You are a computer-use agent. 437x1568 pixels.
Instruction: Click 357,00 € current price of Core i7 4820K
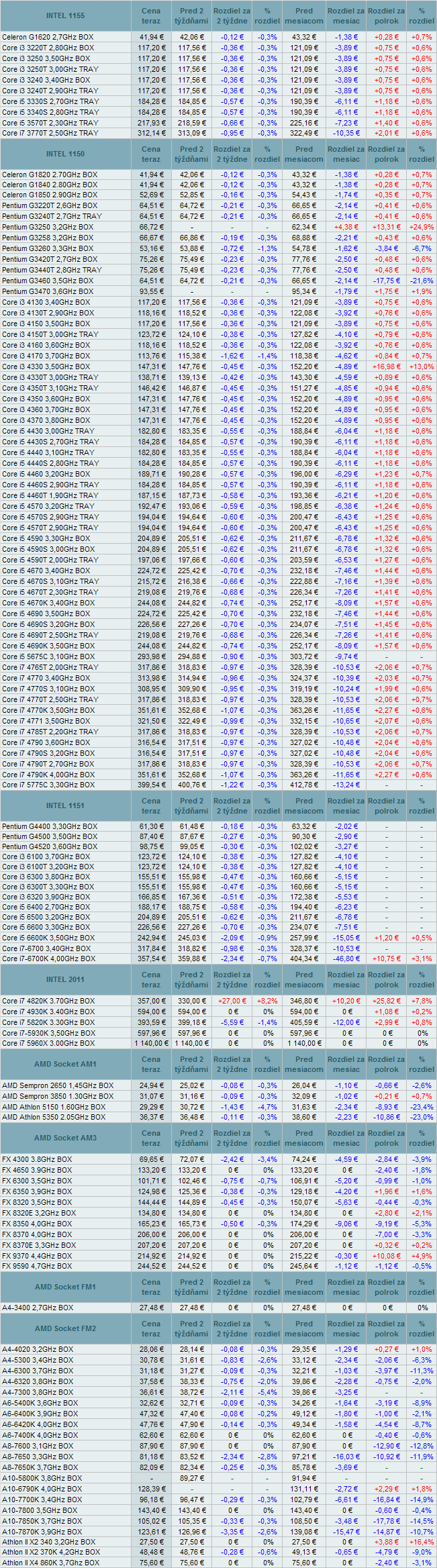pyautogui.click(x=152, y=1001)
